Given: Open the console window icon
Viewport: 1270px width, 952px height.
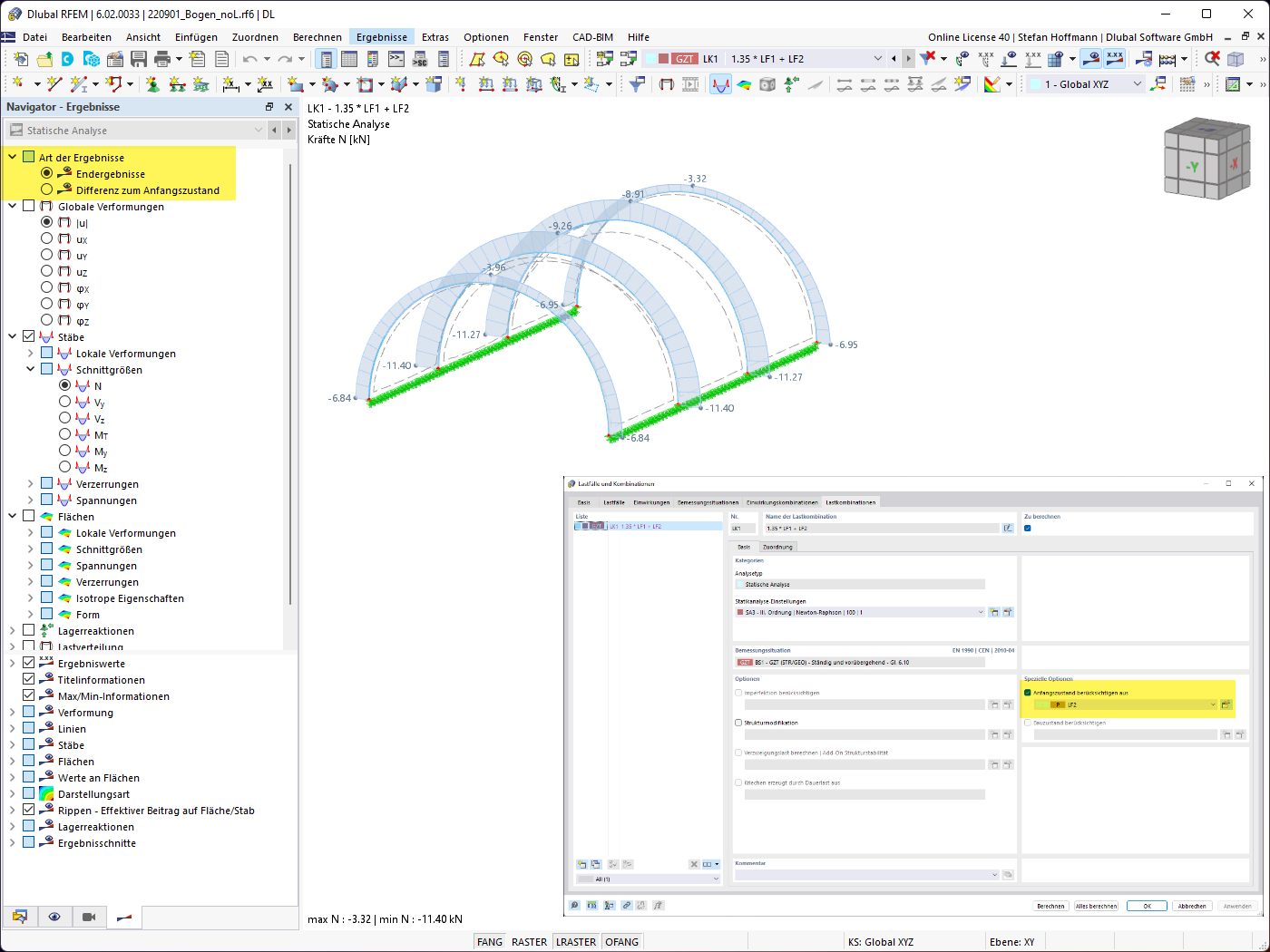Looking at the screenshot, I should [x=396, y=59].
